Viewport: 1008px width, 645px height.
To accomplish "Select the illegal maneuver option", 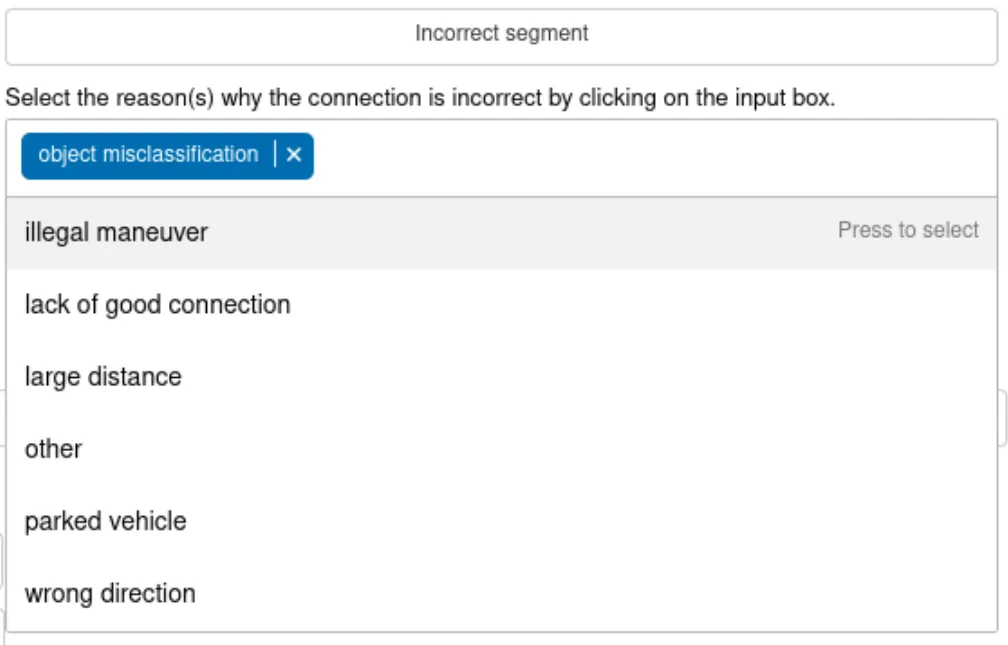I will coord(117,233).
